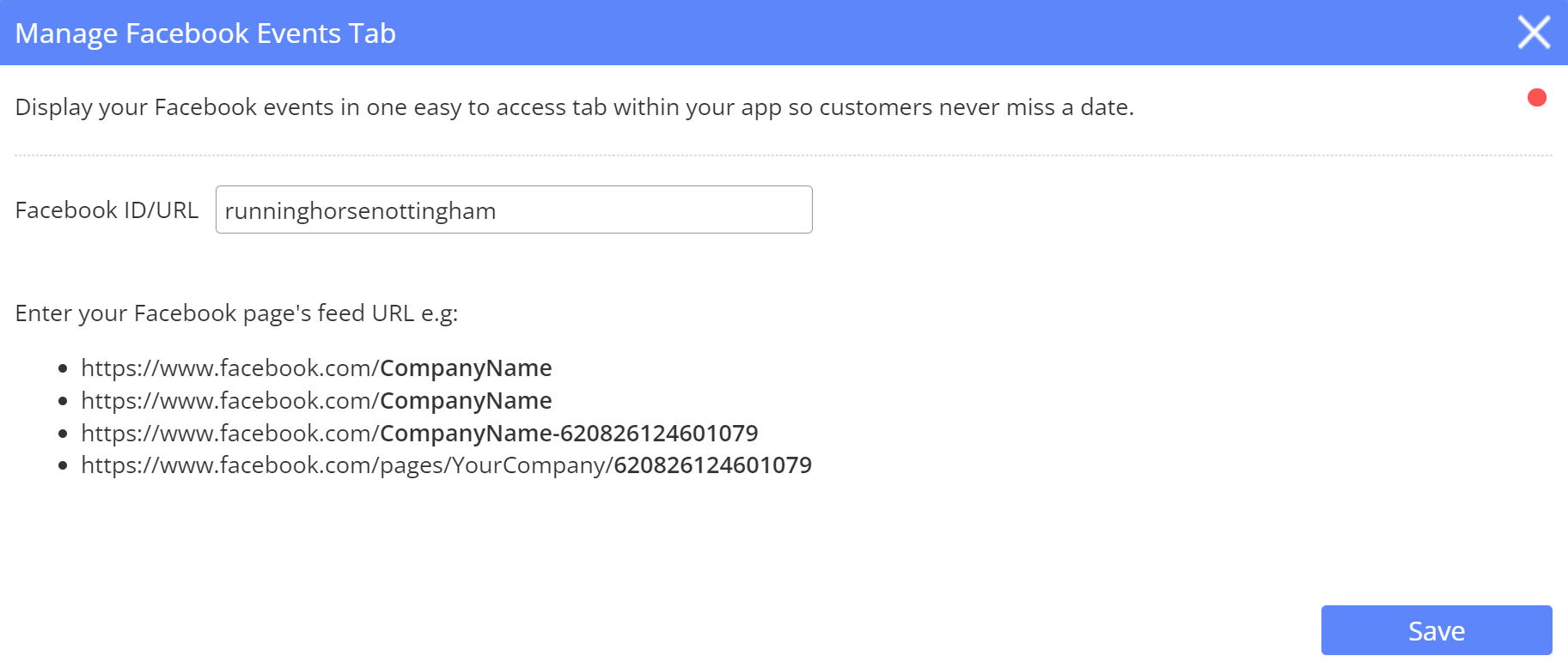Close the Manage Facebook Events Tab dialog
Viewport: 1568px width, 668px height.
[1534, 33]
